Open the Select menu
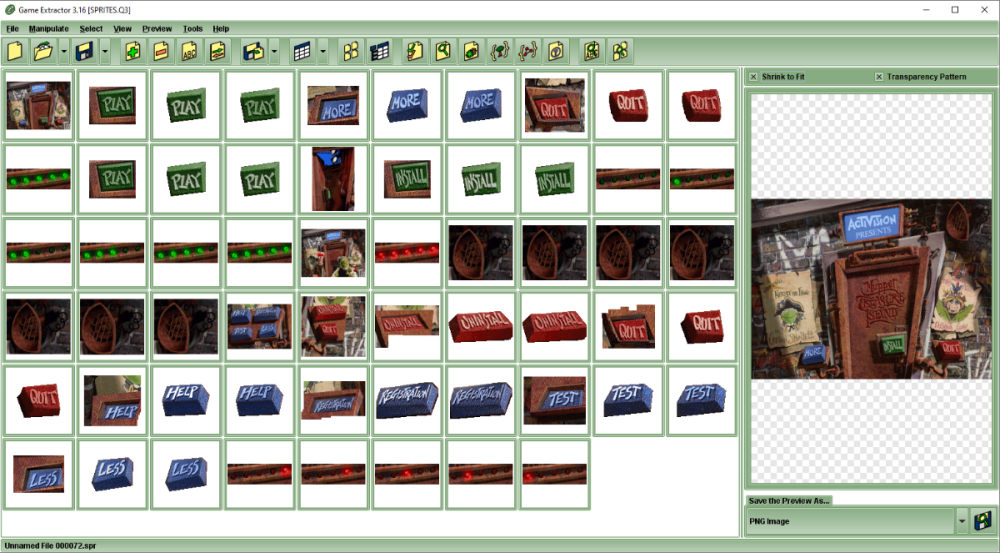 [91, 29]
